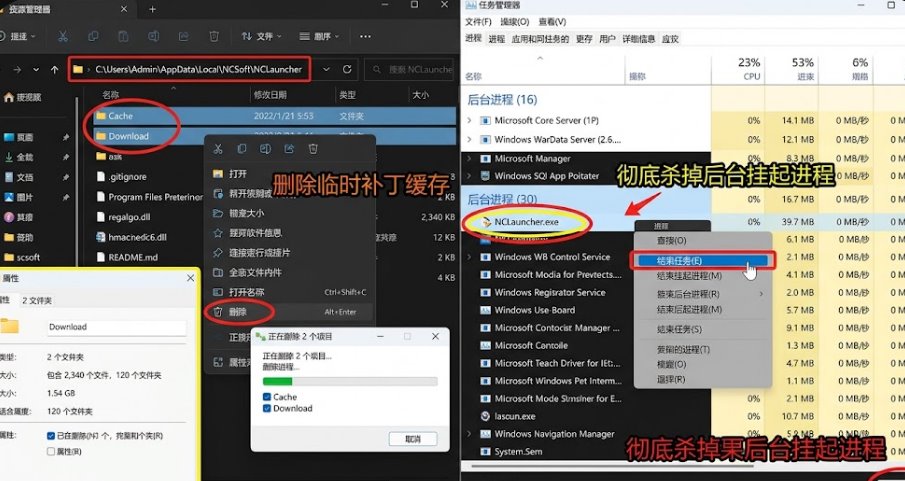Click the Cache folder icon in file list
The image size is (905, 481).
[101, 116]
